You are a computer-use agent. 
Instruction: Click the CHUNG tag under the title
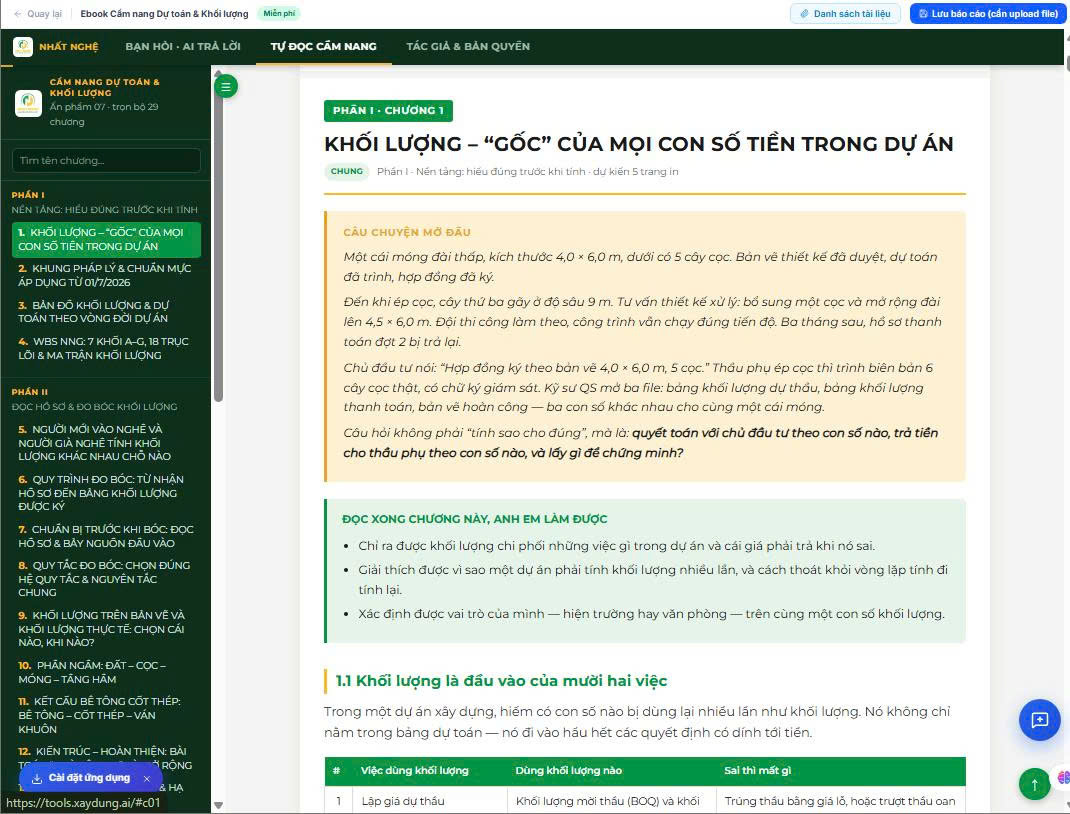(x=347, y=171)
